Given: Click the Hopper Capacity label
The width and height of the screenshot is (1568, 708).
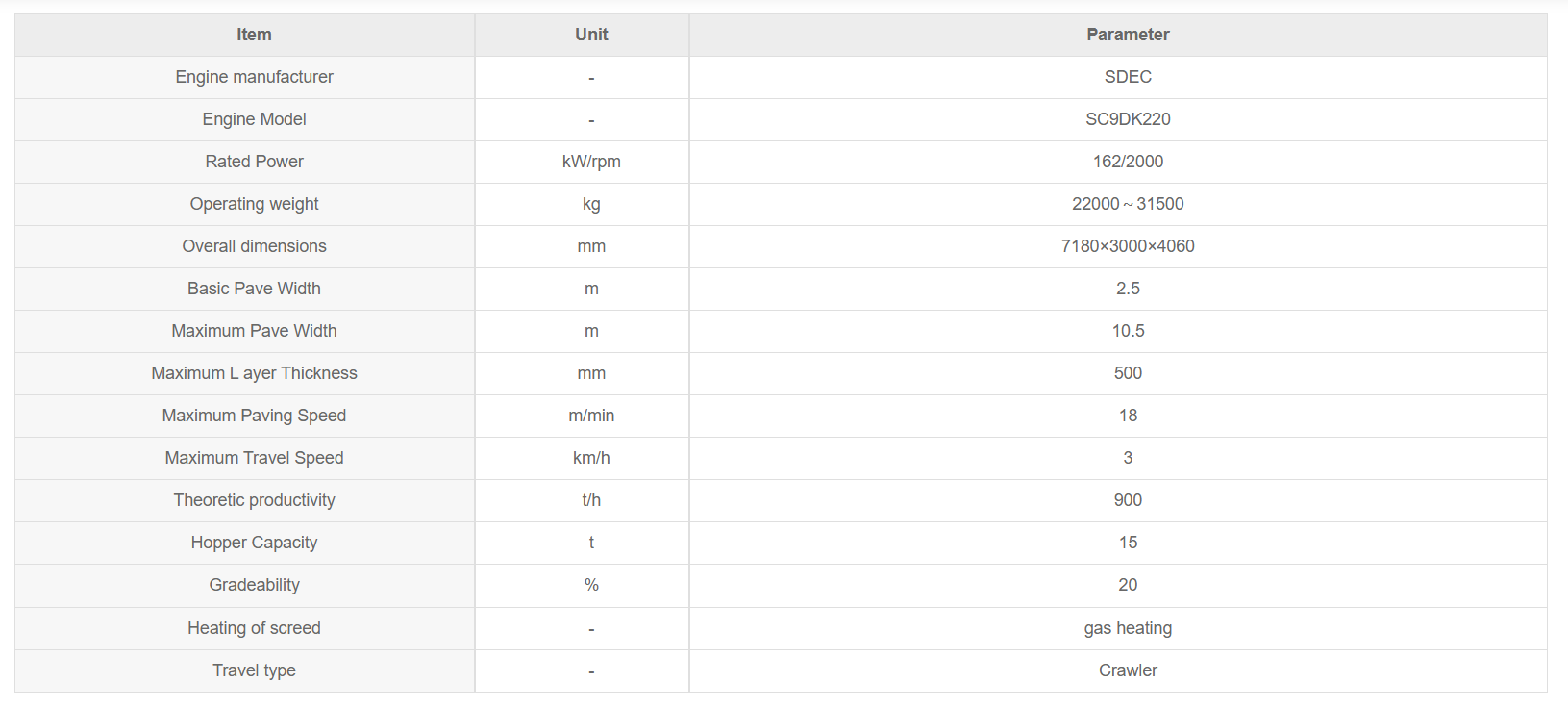Looking at the screenshot, I should click(254, 543).
